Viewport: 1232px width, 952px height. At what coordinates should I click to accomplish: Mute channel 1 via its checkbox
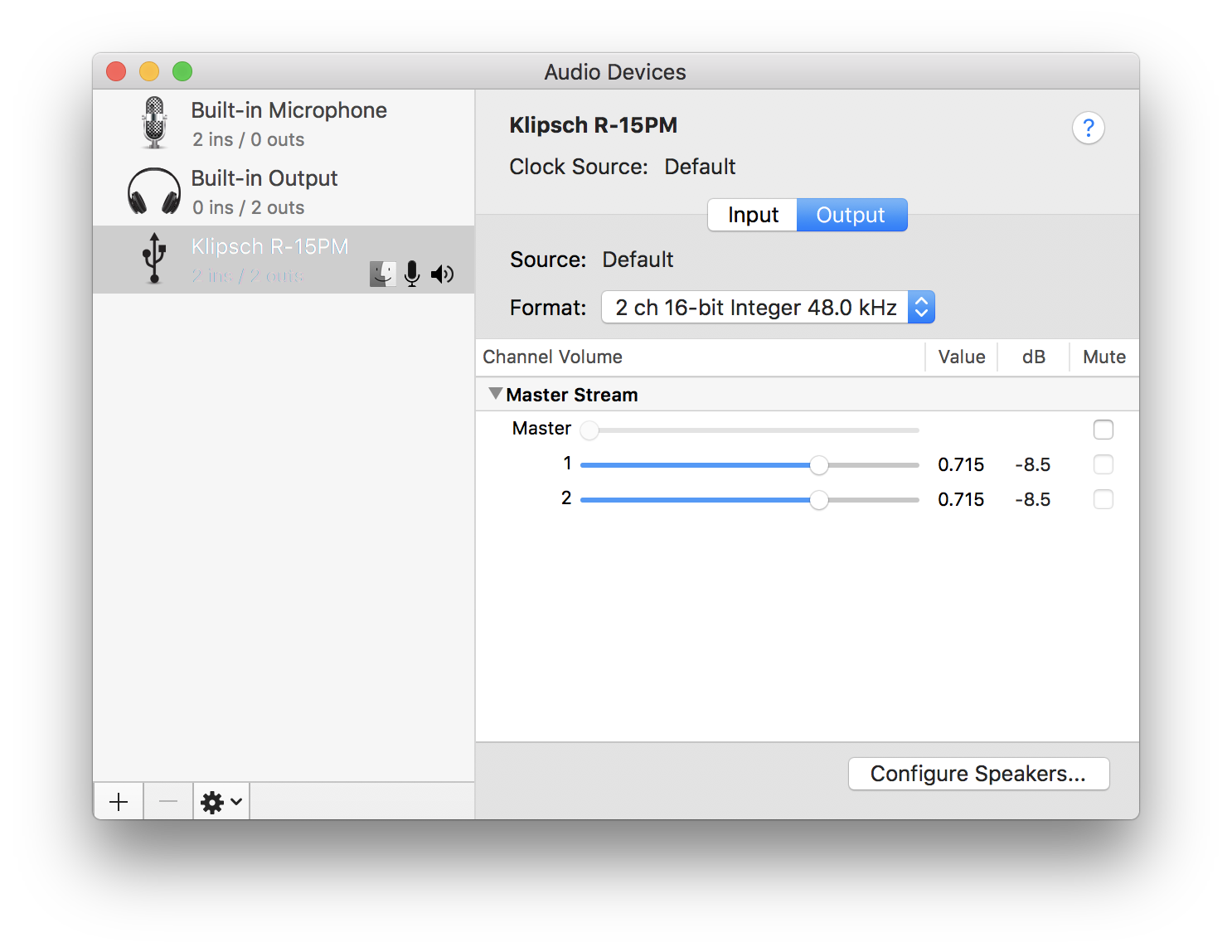[x=1103, y=464]
